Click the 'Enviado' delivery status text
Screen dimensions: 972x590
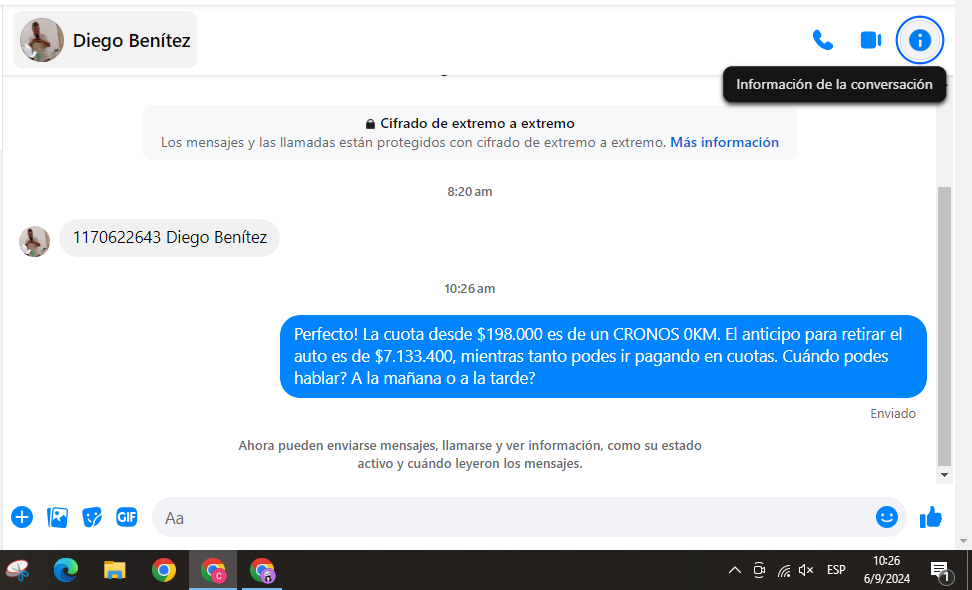click(893, 414)
